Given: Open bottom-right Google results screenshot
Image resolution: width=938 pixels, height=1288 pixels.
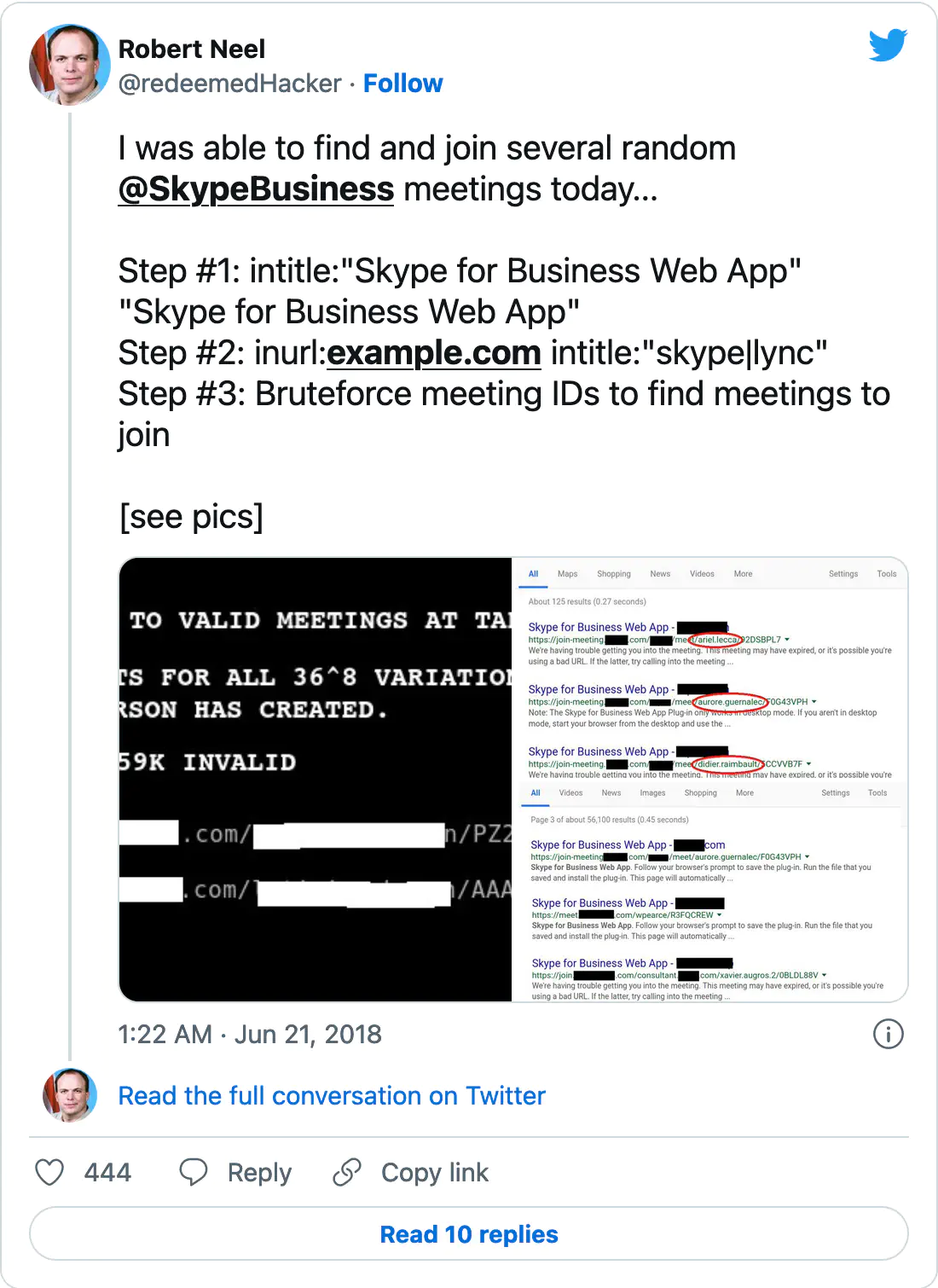Looking at the screenshot, I should pyautogui.click(x=710, y=891).
